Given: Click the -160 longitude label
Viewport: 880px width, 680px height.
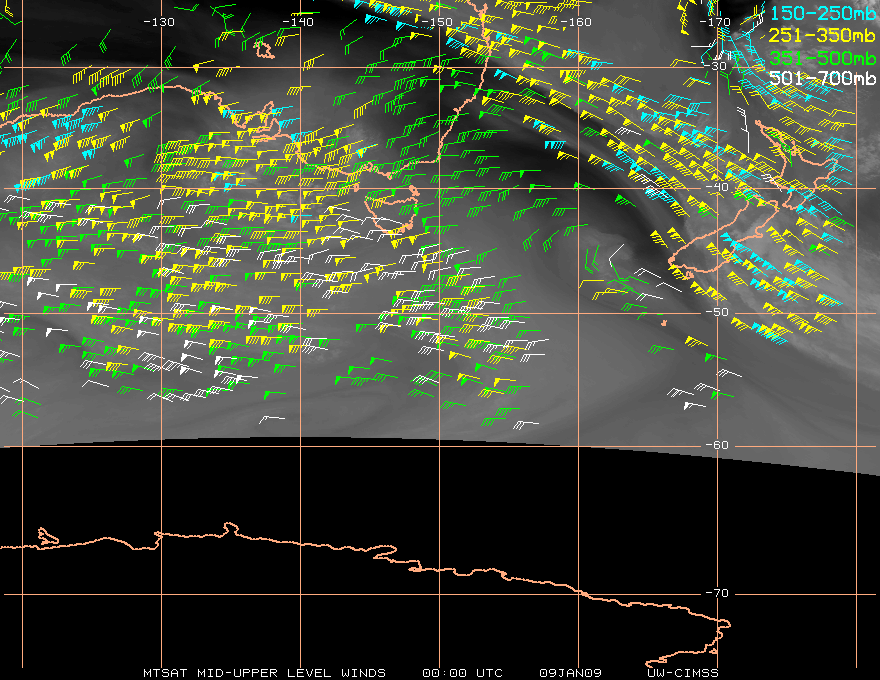Looking at the screenshot, I should tap(575, 22).
